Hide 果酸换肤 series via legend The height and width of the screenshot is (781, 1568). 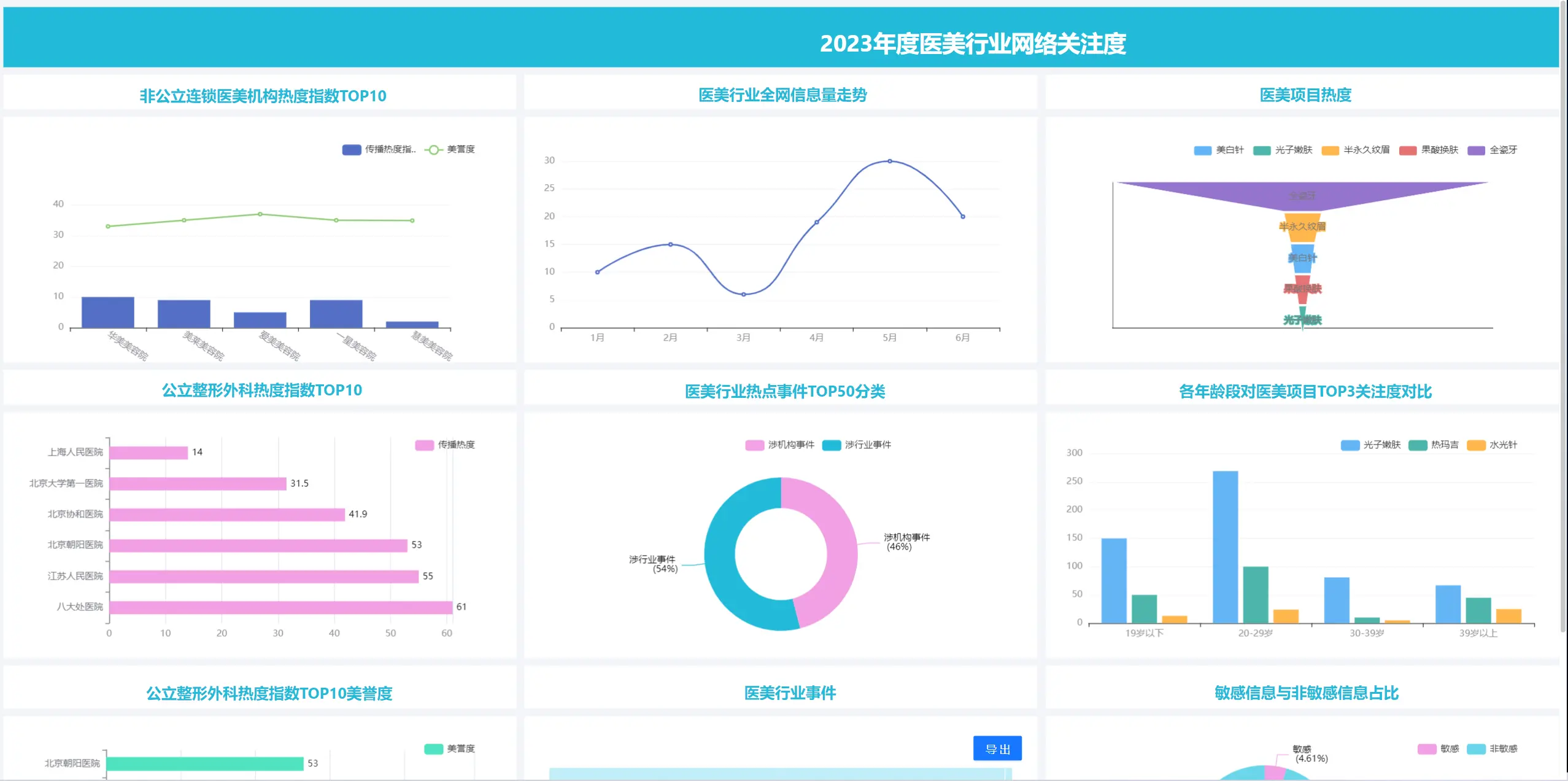pyautogui.click(x=1407, y=150)
